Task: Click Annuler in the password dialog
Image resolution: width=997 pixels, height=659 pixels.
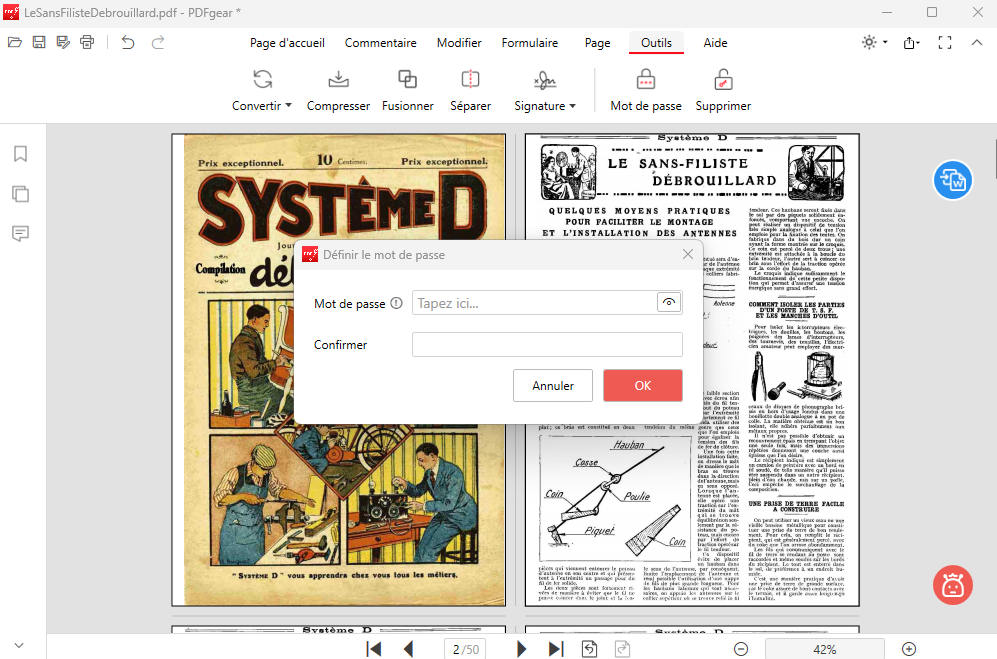Action: point(553,385)
